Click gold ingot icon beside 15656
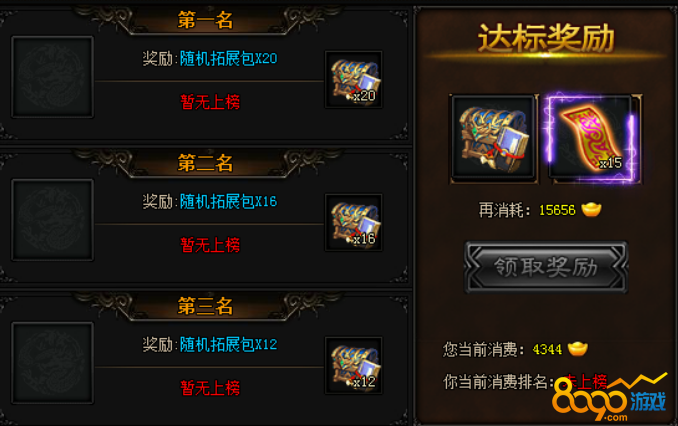The image size is (678, 426). pyautogui.click(x=591, y=210)
